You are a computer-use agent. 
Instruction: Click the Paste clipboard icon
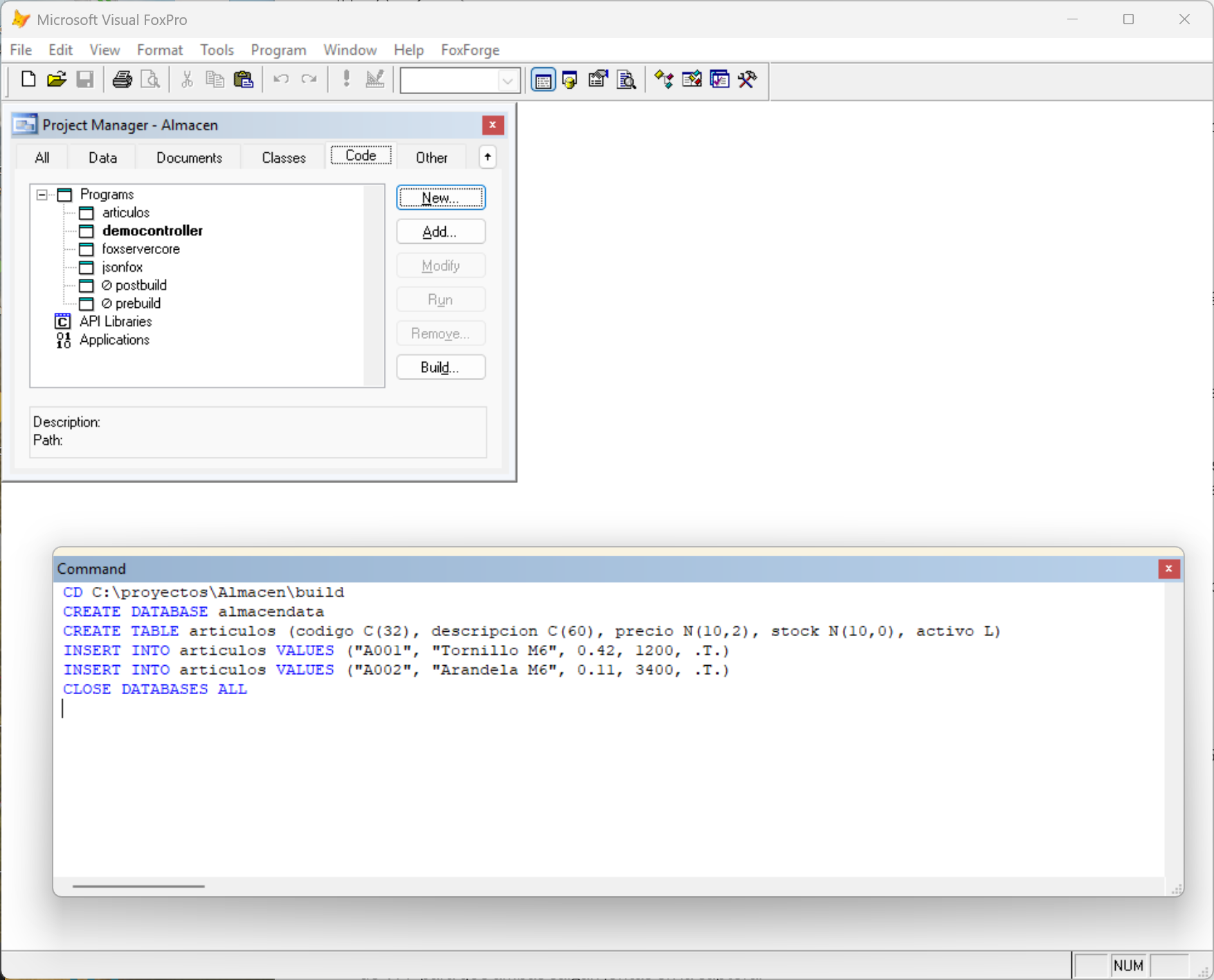pos(244,80)
